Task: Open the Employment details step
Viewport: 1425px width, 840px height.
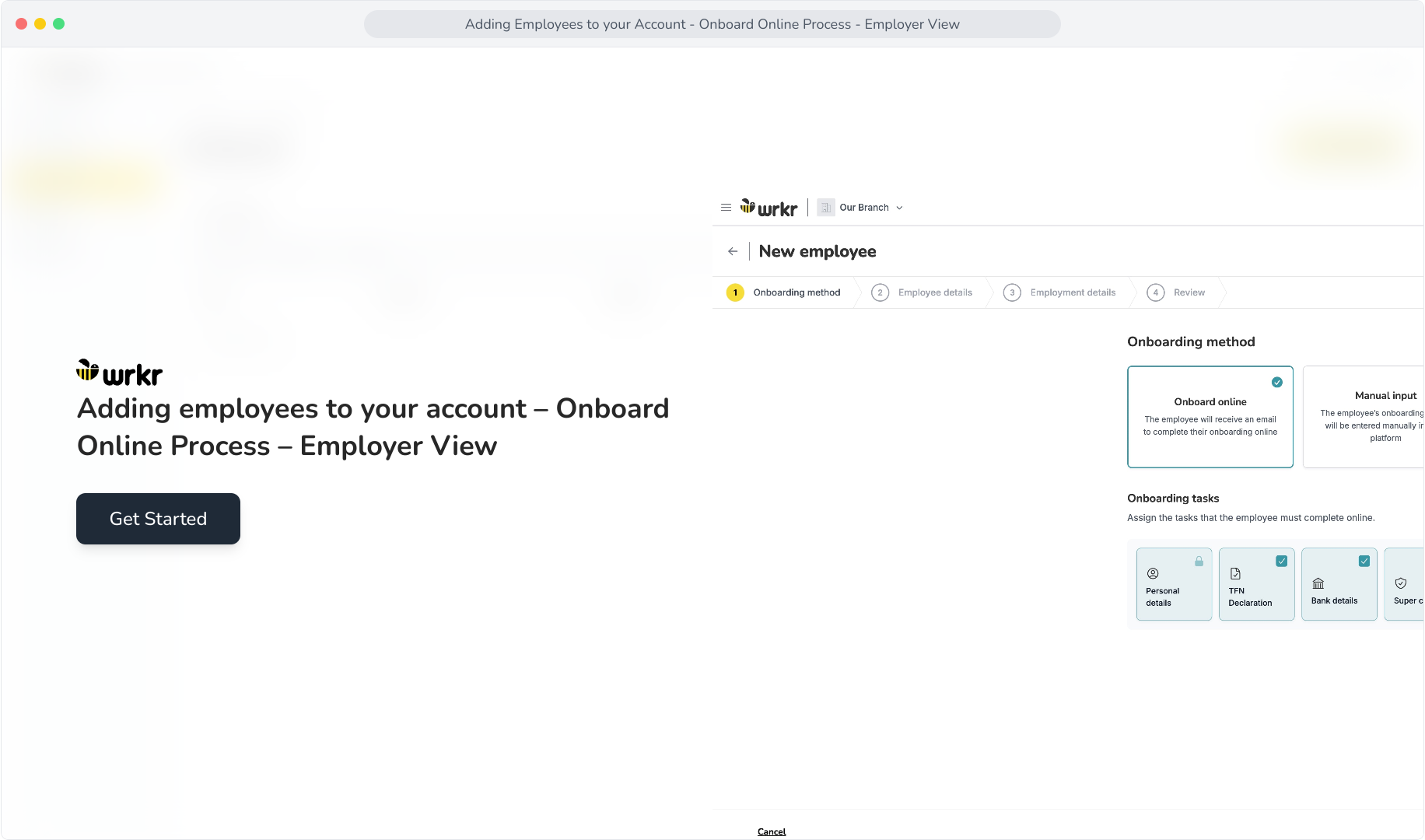Action: 1060,292
